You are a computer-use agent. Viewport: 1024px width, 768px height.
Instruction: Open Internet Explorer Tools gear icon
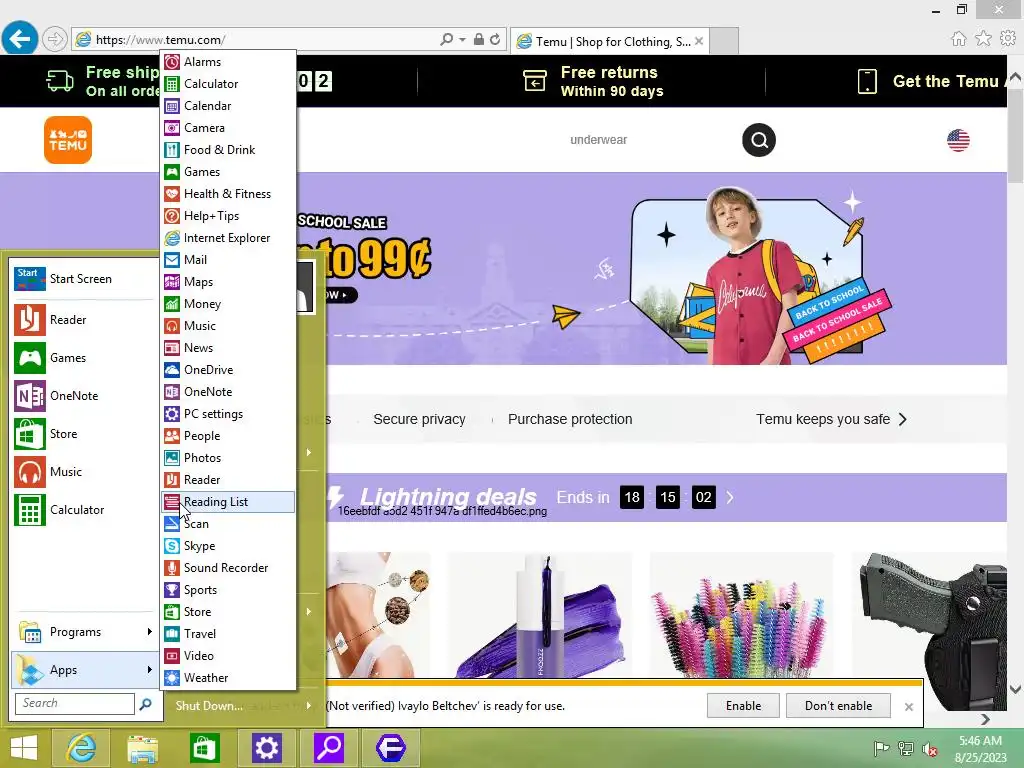(x=1008, y=39)
